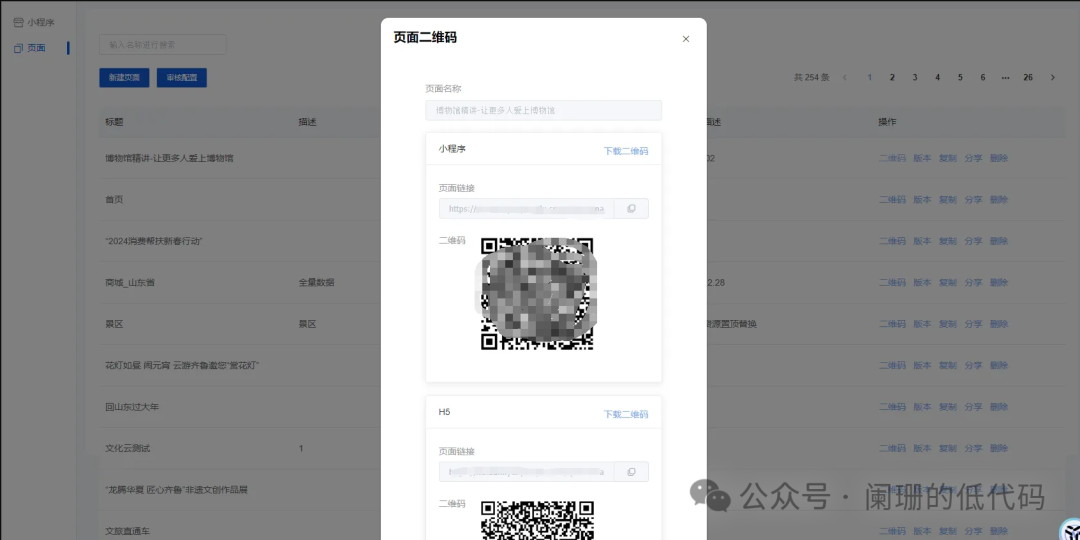Open 二维码 for 商城_山东省 row
The height and width of the screenshot is (540, 1080).
click(892, 282)
